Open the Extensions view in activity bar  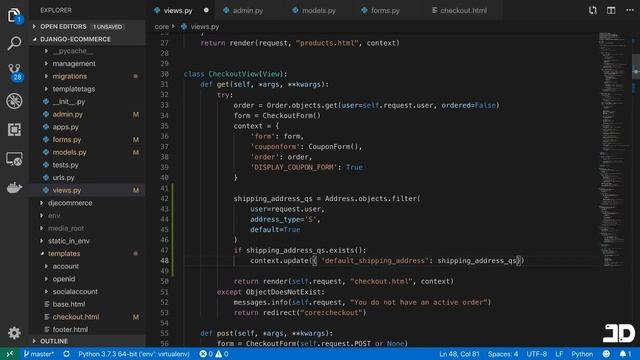click(x=14, y=130)
